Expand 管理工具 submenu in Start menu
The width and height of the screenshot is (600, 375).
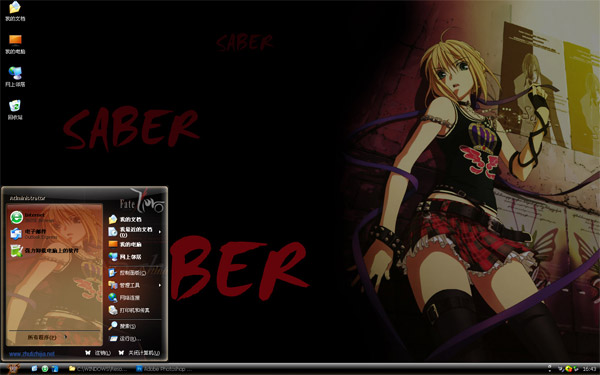tap(135, 285)
